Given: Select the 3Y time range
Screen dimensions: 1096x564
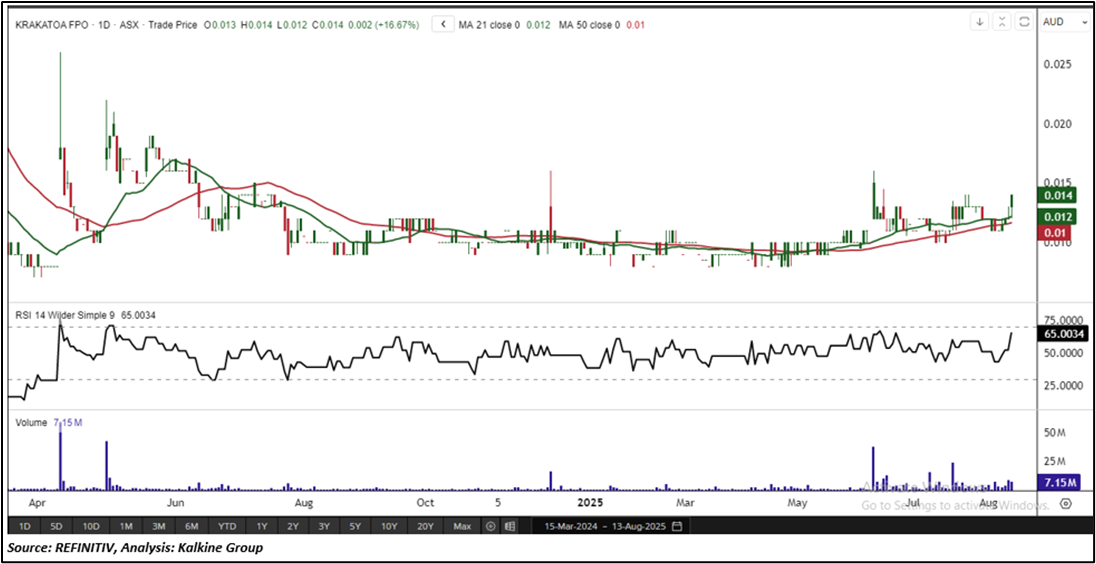Looking at the screenshot, I should click(324, 526).
